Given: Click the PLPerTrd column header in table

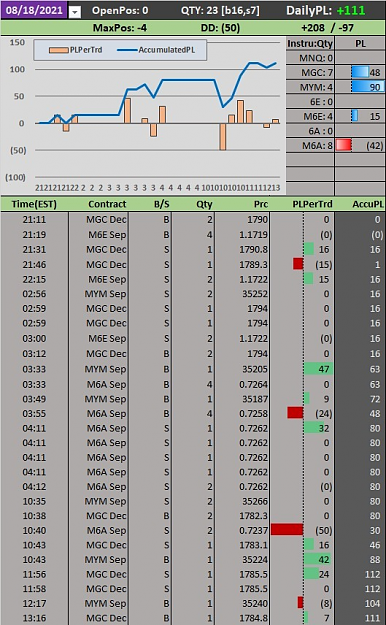Looking at the screenshot, I should point(312,204).
